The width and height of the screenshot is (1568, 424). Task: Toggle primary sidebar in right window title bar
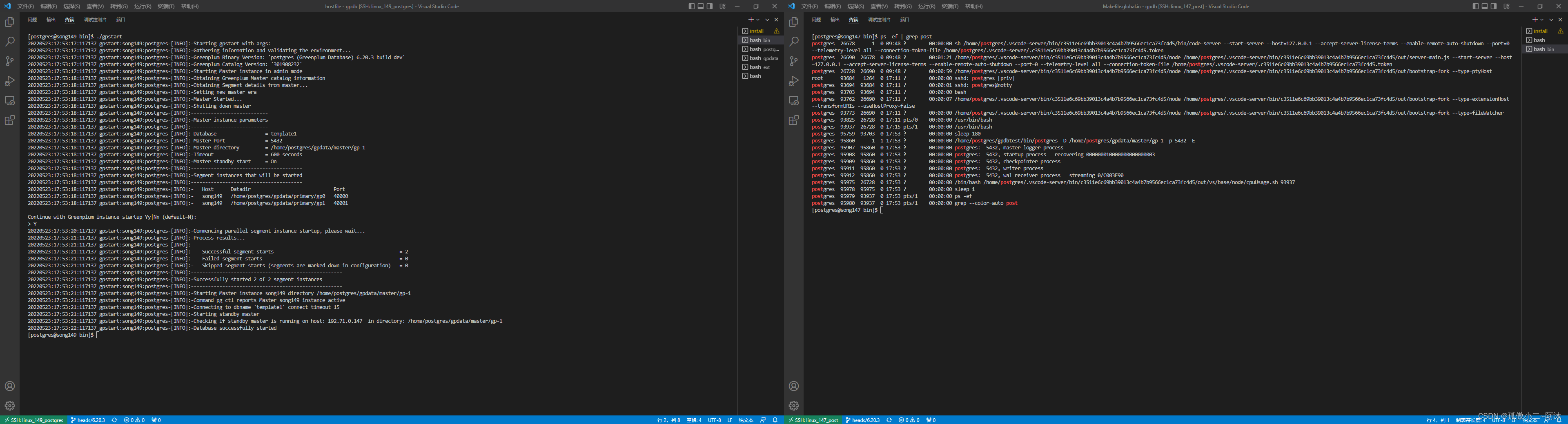[x=1475, y=6]
